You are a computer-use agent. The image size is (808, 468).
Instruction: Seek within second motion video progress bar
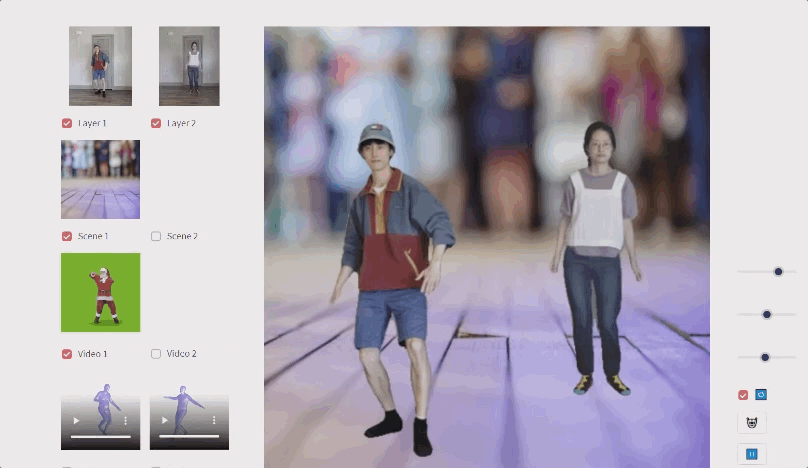(189, 437)
